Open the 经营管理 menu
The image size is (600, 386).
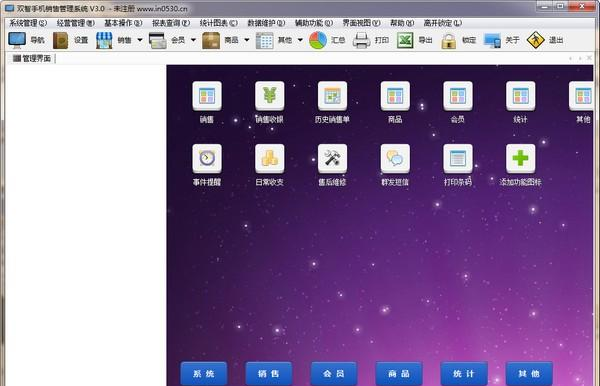tap(76, 23)
